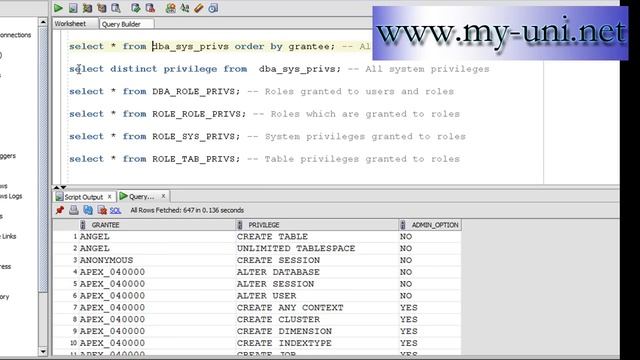Select the ALTER DATABASE cell
The image size is (640, 360).
tap(317, 272)
